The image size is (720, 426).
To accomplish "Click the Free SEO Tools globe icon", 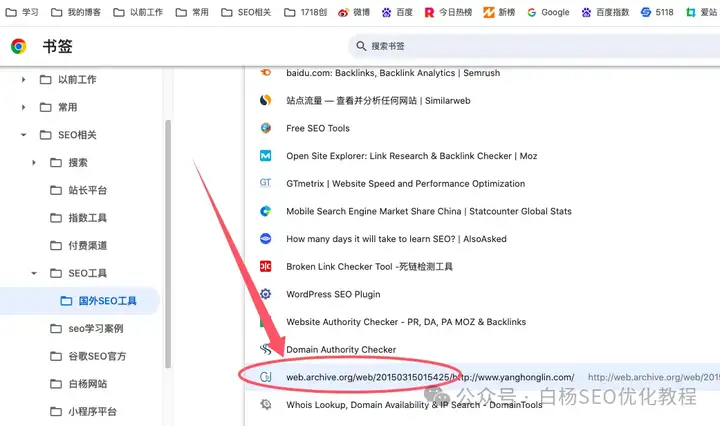I will click(265, 128).
